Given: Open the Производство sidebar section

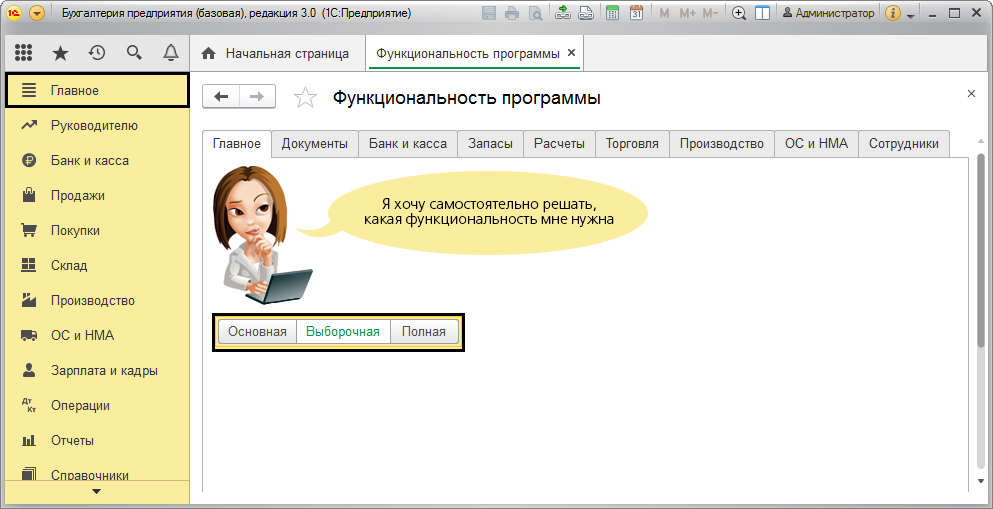Looking at the screenshot, I should 97,301.
